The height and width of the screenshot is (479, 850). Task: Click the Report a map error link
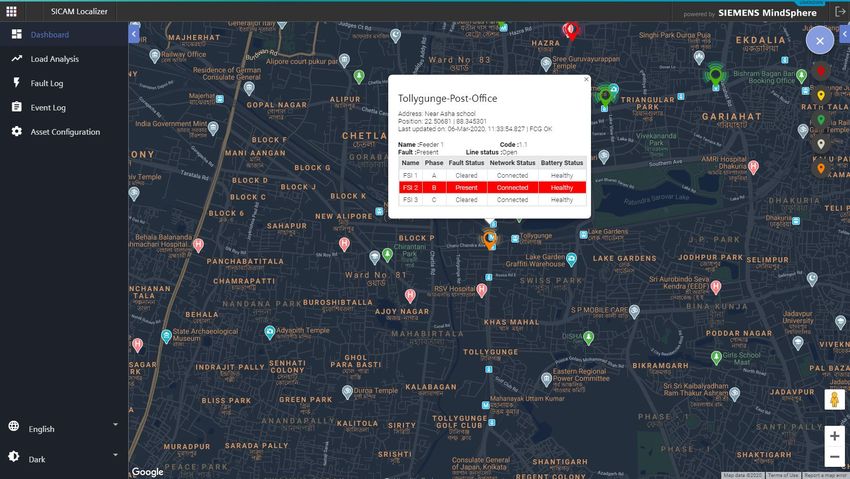click(825, 475)
